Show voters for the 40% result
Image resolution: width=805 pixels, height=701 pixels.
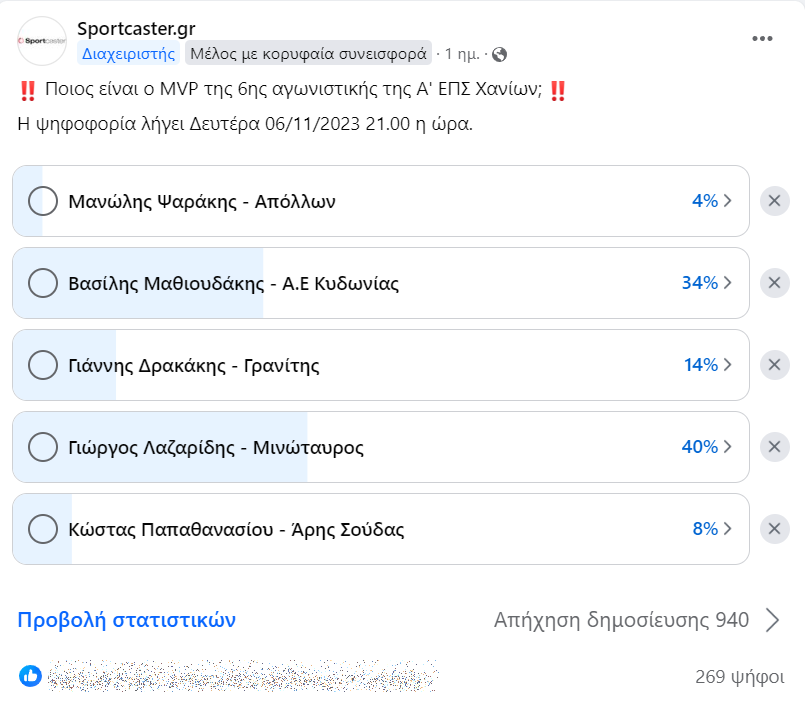[x=707, y=447]
